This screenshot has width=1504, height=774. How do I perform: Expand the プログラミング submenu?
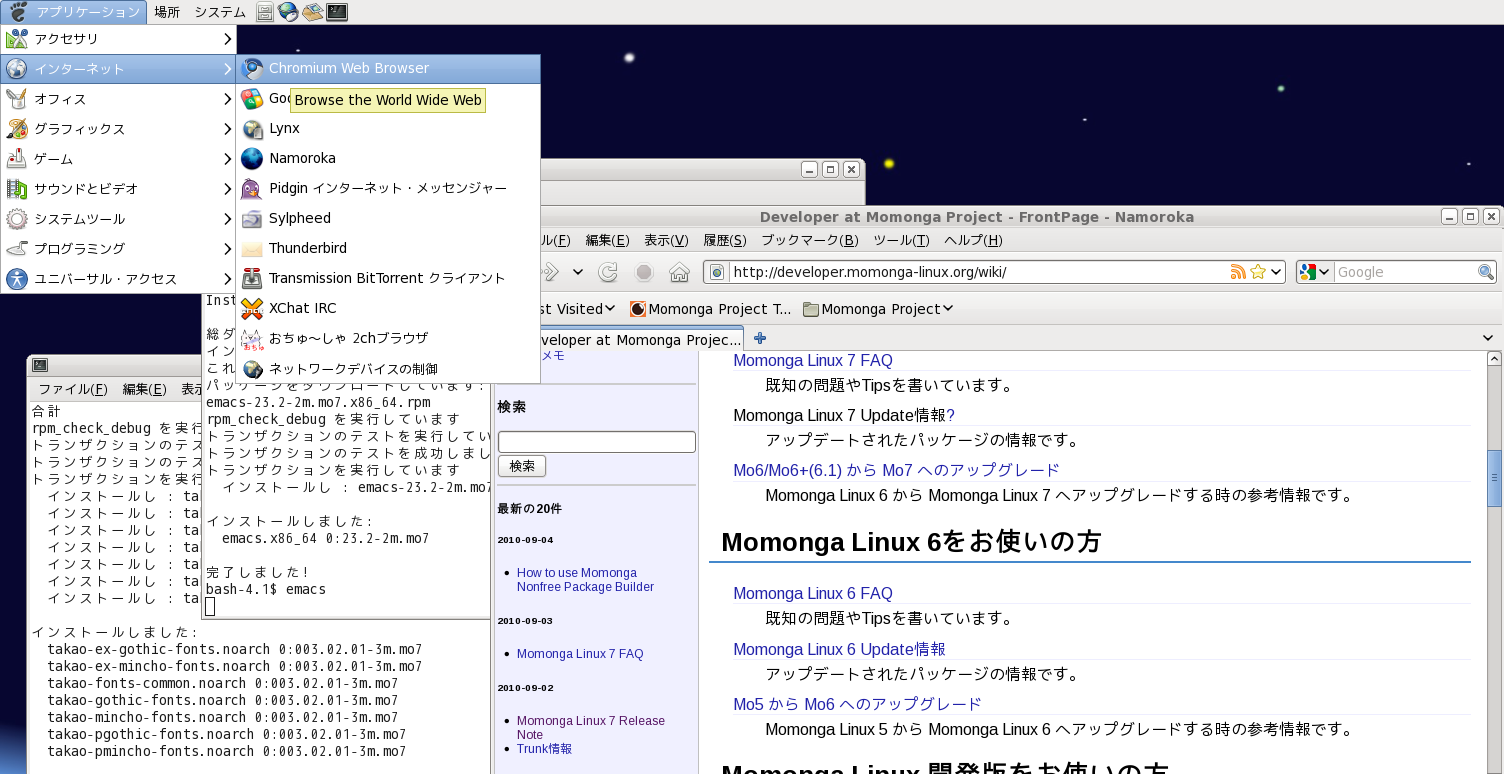pos(118,249)
